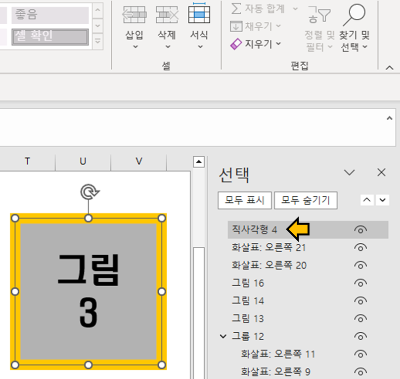Screen dimensions: 400x379
Task: Toggle visibility of 직사각형 4
Action: coord(361,230)
